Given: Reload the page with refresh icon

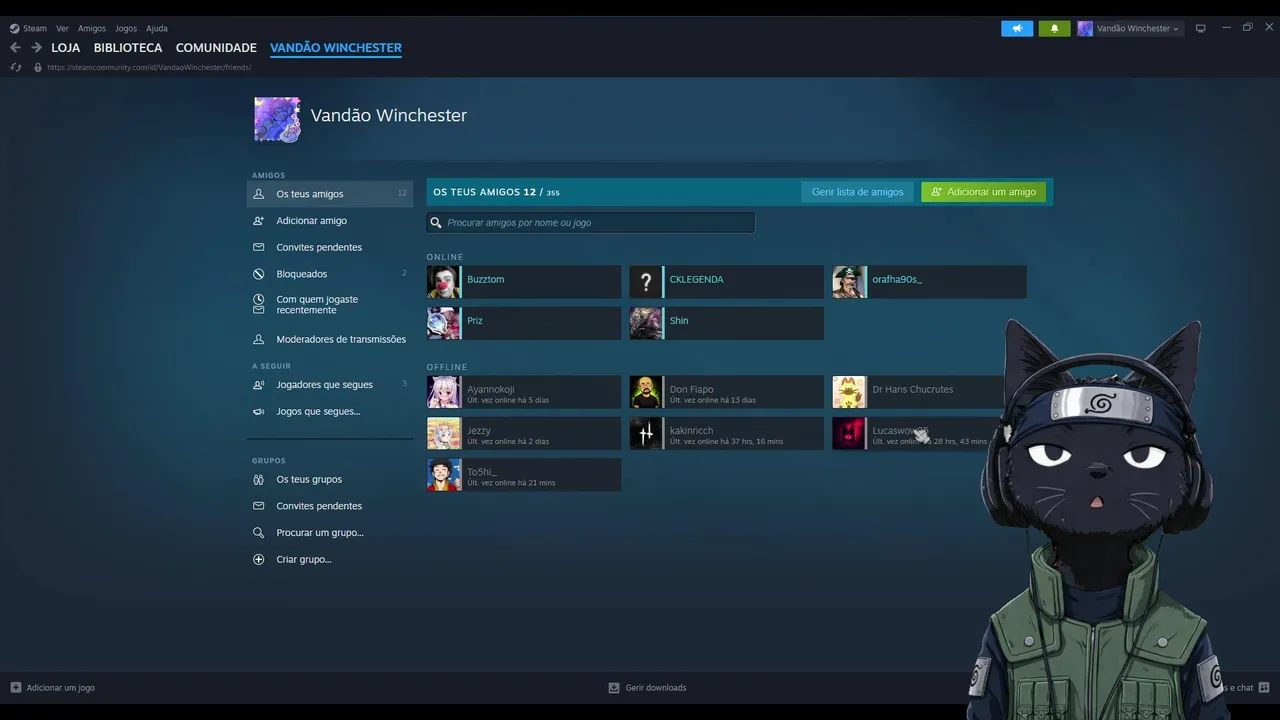Looking at the screenshot, I should coord(15,67).
